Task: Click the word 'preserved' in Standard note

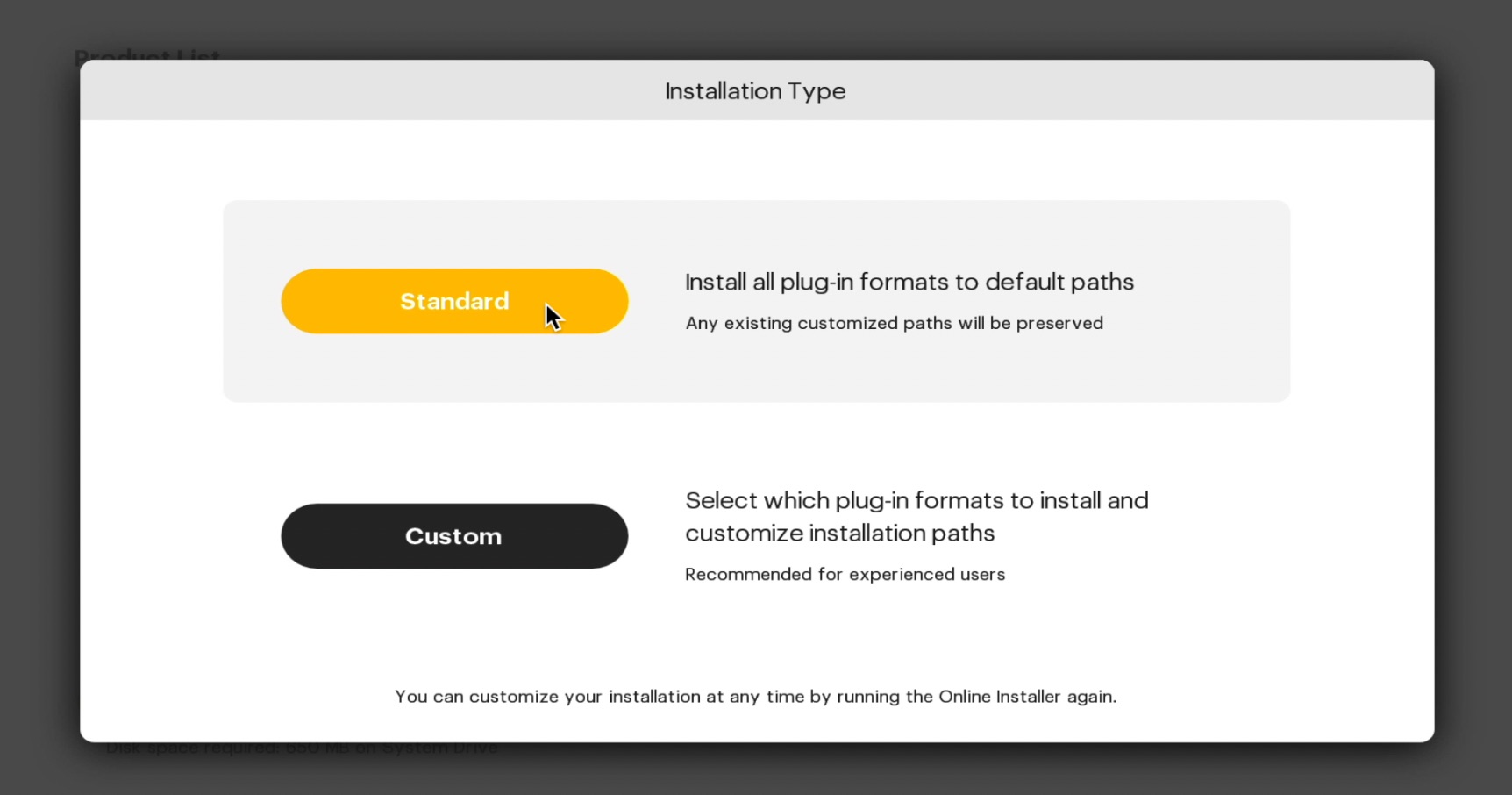Action: pos(1059,323)
